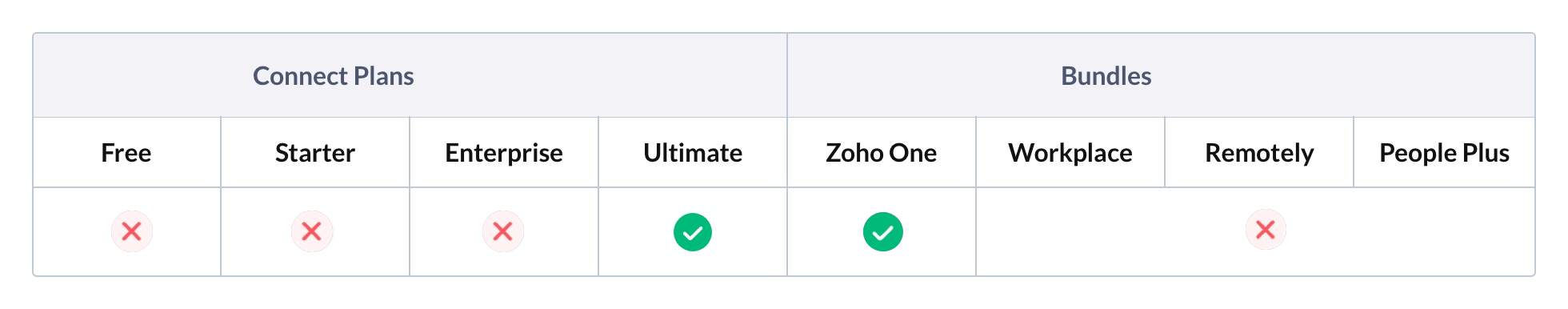Screen dimensions: 1568x309
Task: Click the People Plus column heading
Action: 1445,153
